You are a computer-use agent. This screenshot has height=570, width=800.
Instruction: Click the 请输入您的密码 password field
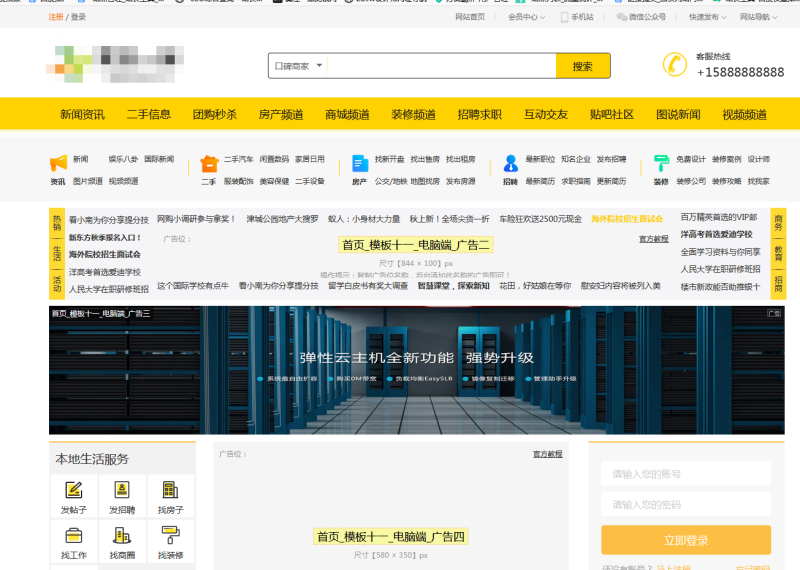[686, 505]
